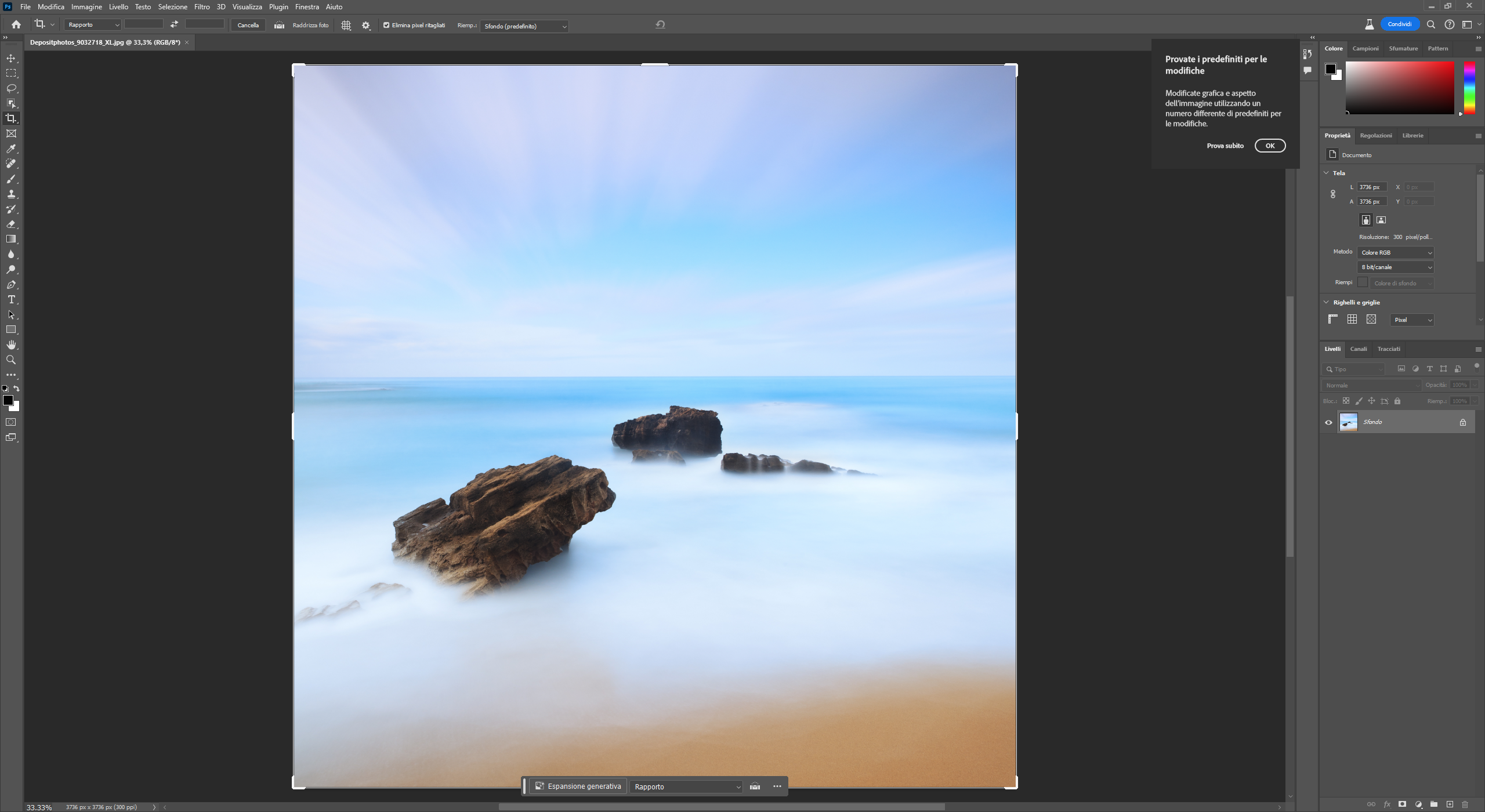Select the Move tool

pyautogui.click(x=11, y=59)
